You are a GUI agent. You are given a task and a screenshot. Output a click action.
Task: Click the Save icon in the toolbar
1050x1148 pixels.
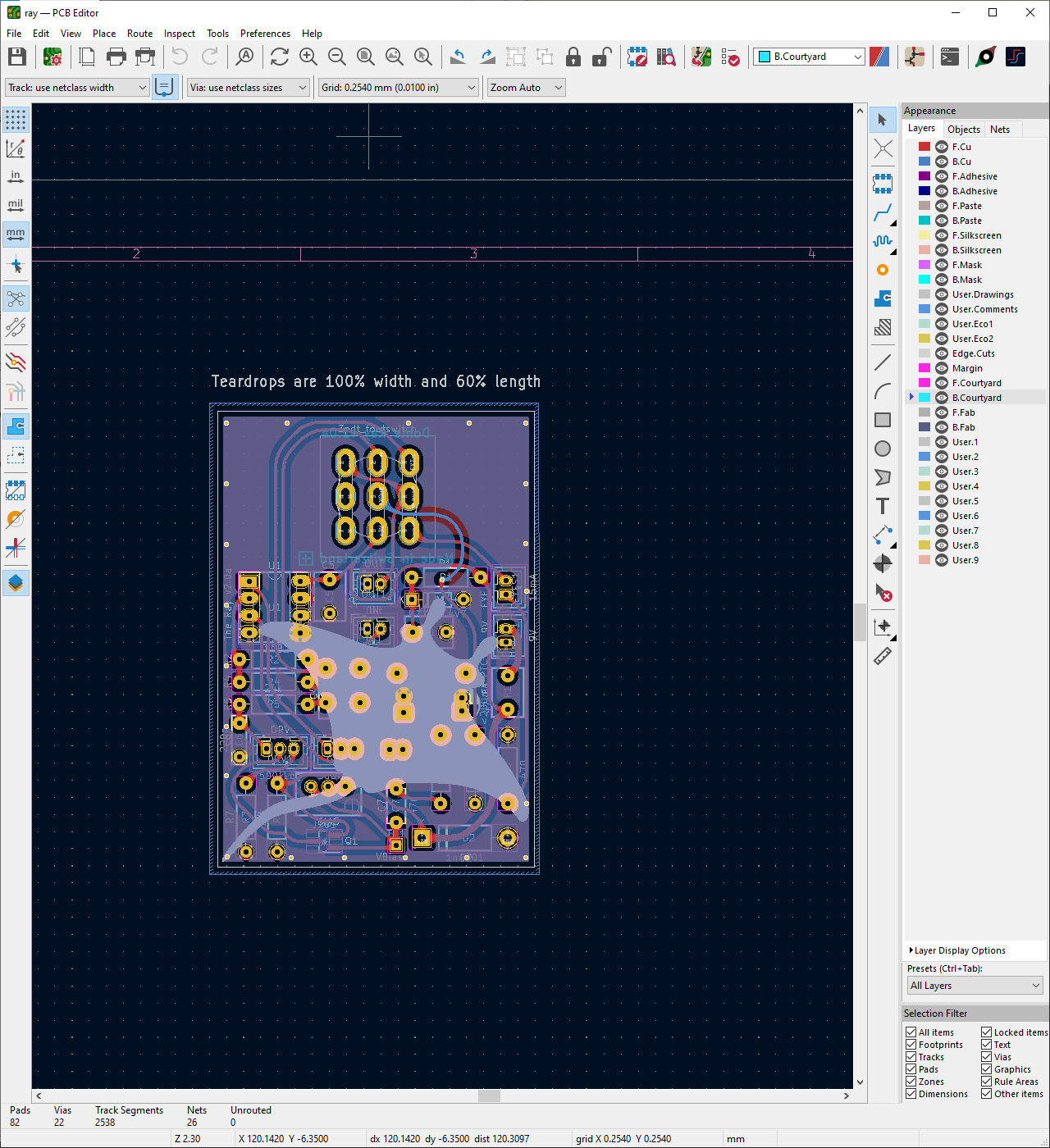pos(17,57)
